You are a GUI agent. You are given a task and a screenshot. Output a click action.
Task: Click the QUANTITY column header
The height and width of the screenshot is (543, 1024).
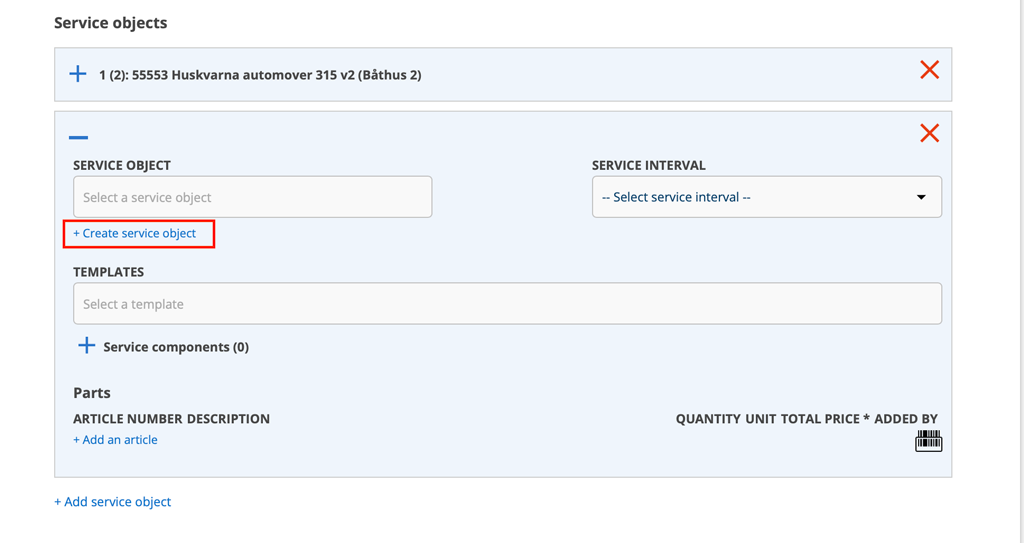[x=708, y=419]
